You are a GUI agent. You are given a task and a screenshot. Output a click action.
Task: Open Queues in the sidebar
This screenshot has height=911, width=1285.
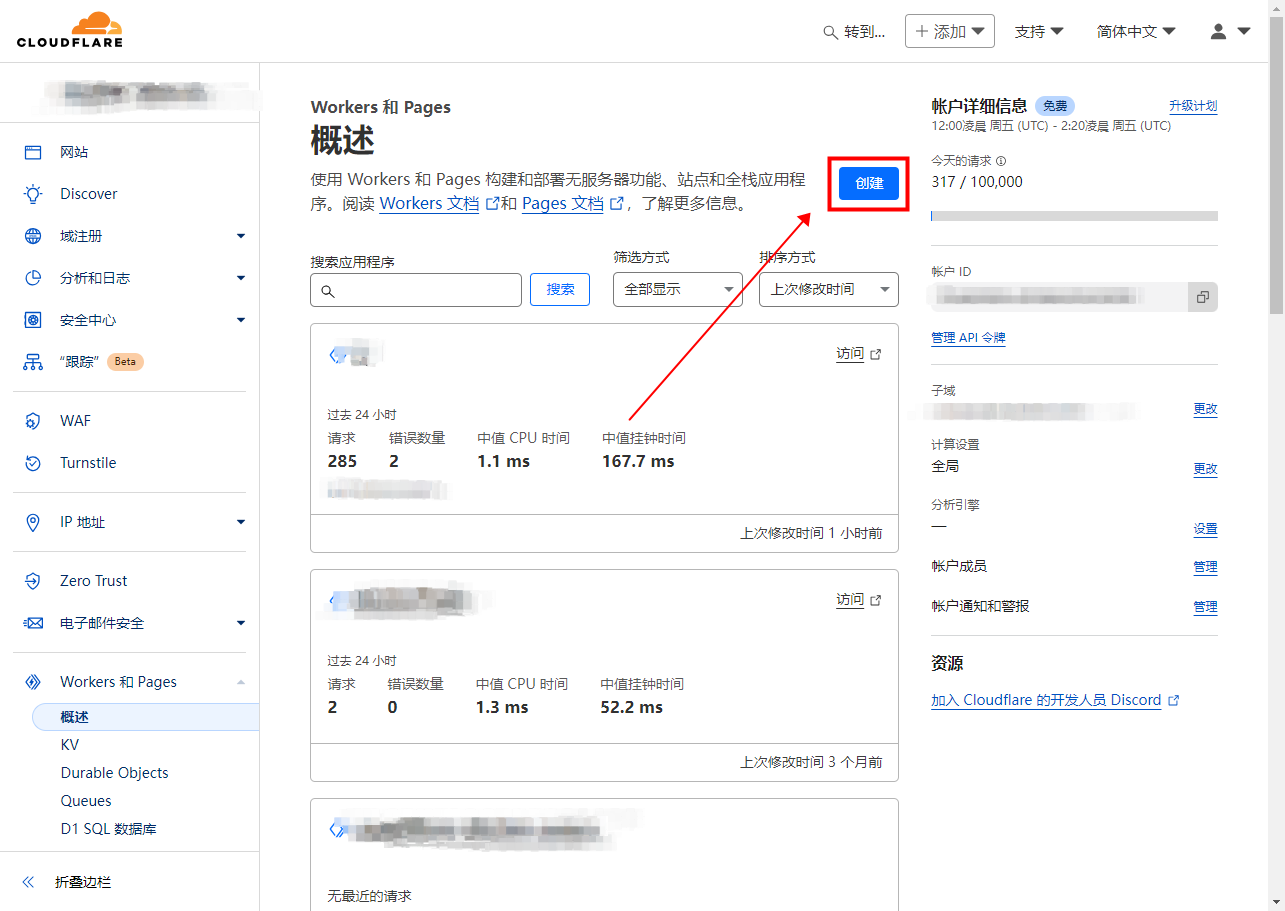pos(86,801)
